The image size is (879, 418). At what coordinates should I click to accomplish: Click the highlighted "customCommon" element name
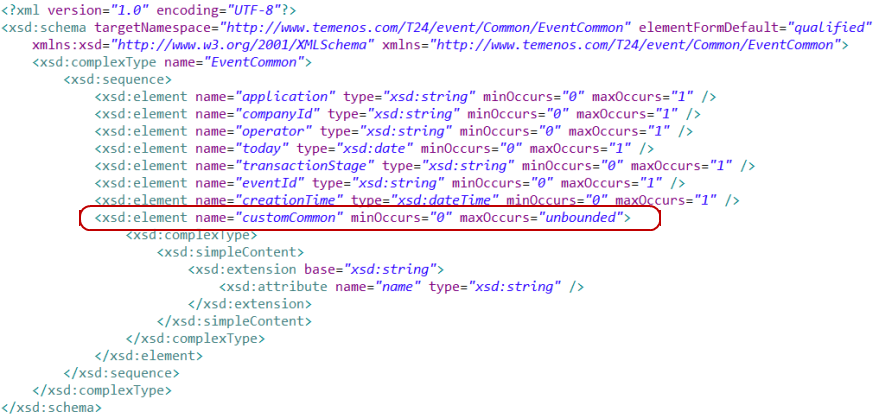click(x=288, y=218)
